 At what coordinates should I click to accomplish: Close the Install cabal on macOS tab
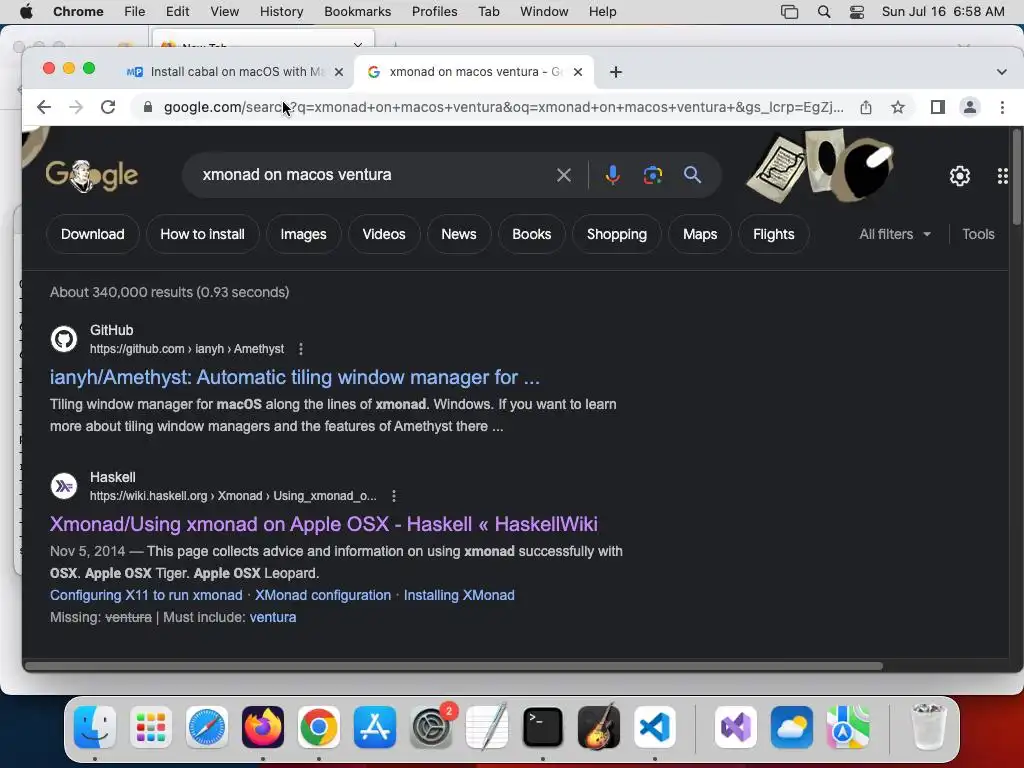pyautogui.click(x=339, y=72)
